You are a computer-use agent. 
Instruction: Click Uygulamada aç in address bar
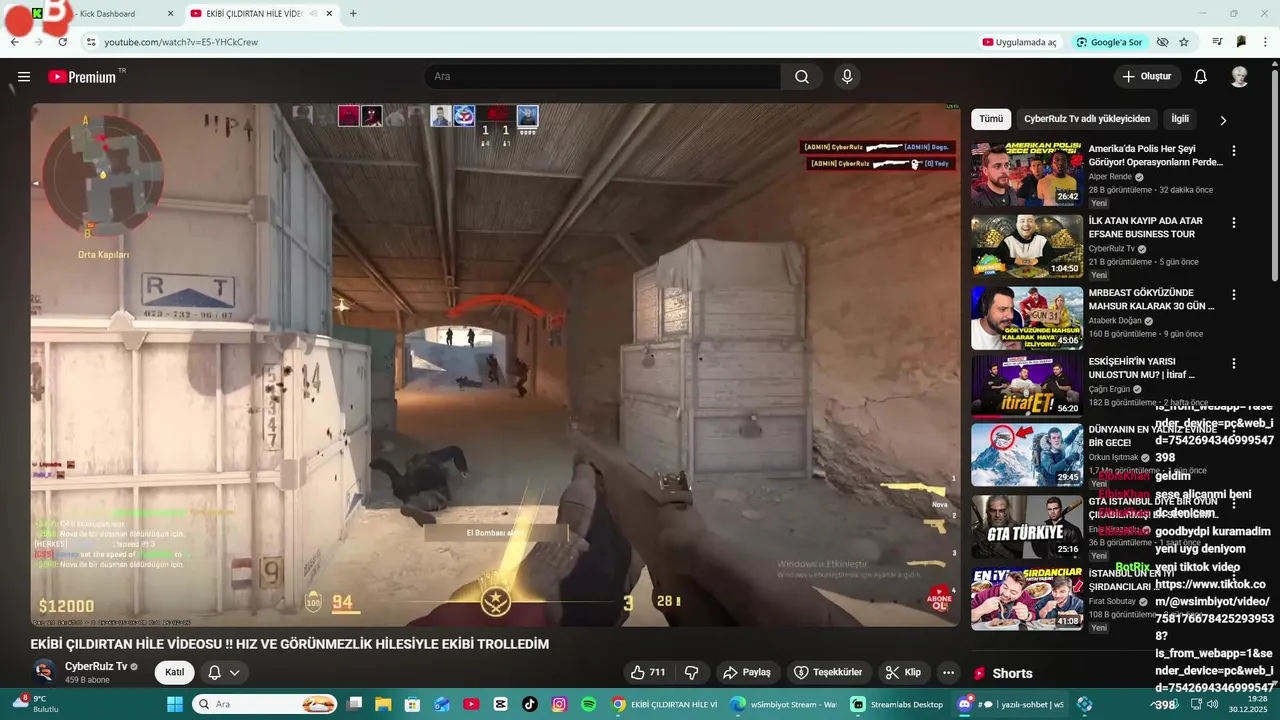1019,42
